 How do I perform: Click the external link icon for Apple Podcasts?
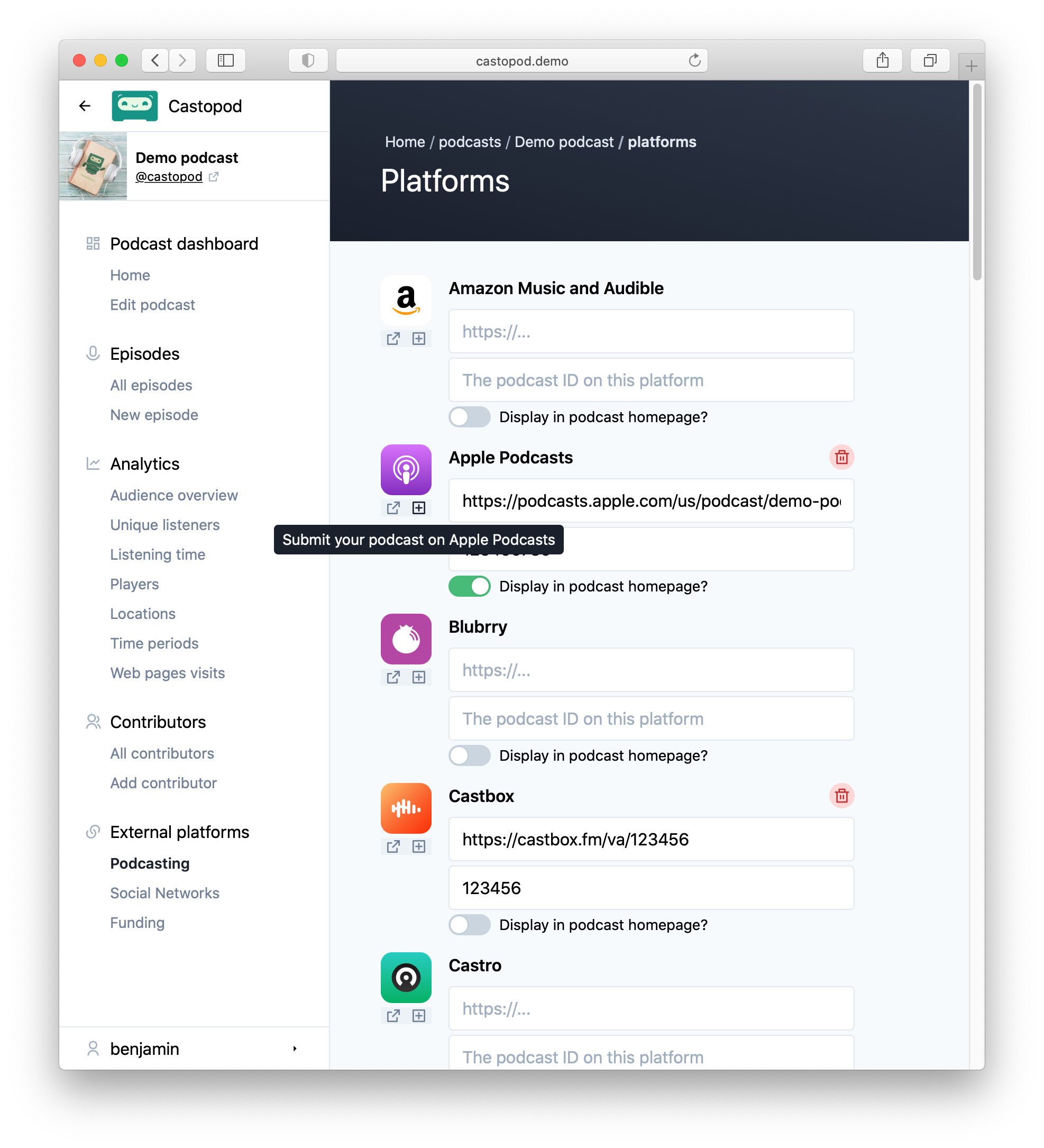(x=394, y=508)
